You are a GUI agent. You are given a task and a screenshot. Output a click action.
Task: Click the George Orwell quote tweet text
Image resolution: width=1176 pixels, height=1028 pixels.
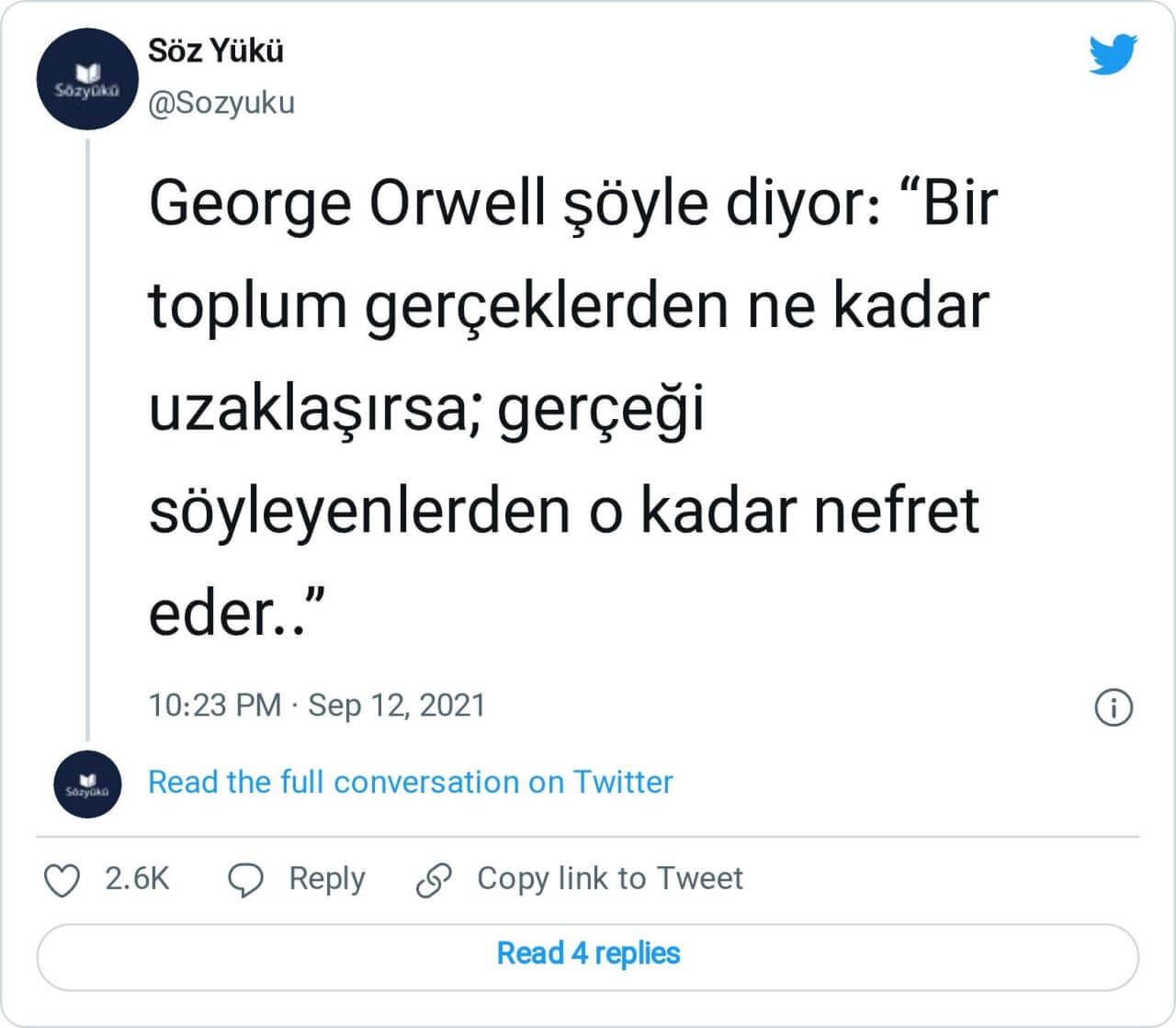[570, 406]
